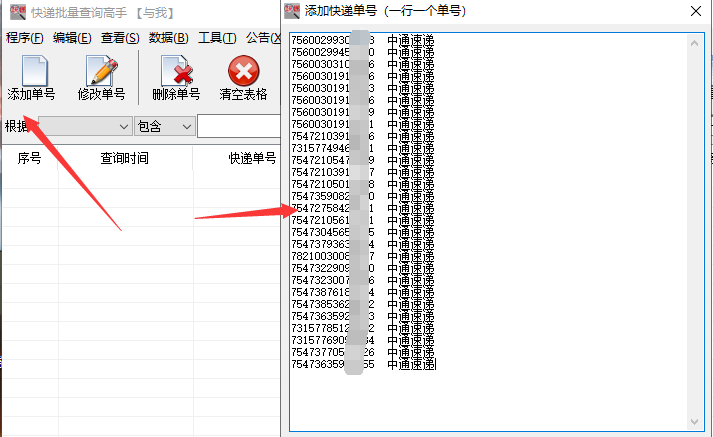Click the line starting 7547387618
This screenshot has width=713, height=437.
(x=362, y=292)
